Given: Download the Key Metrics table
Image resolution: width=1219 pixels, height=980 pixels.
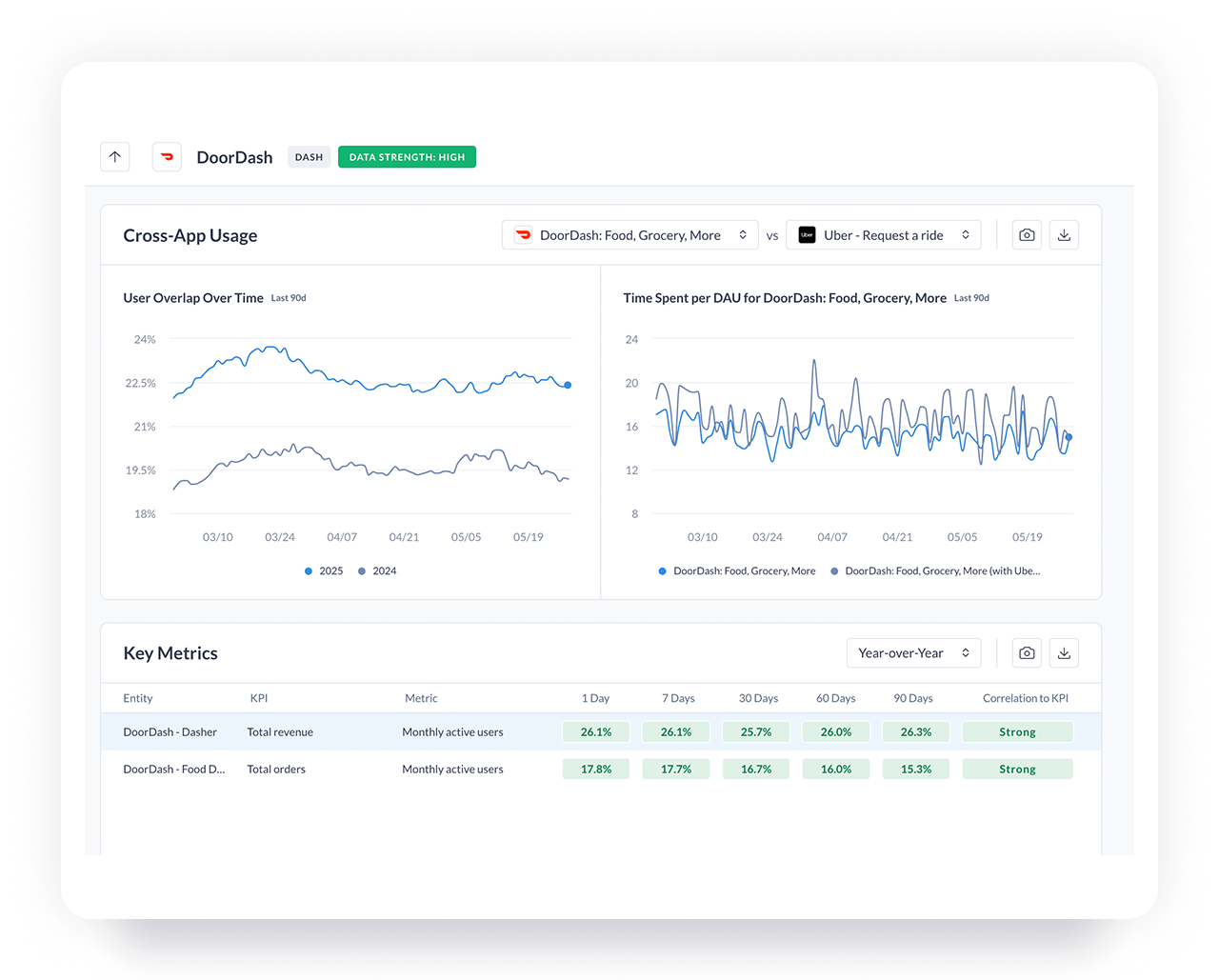Looking at the screenshot, I should 1065,653.
